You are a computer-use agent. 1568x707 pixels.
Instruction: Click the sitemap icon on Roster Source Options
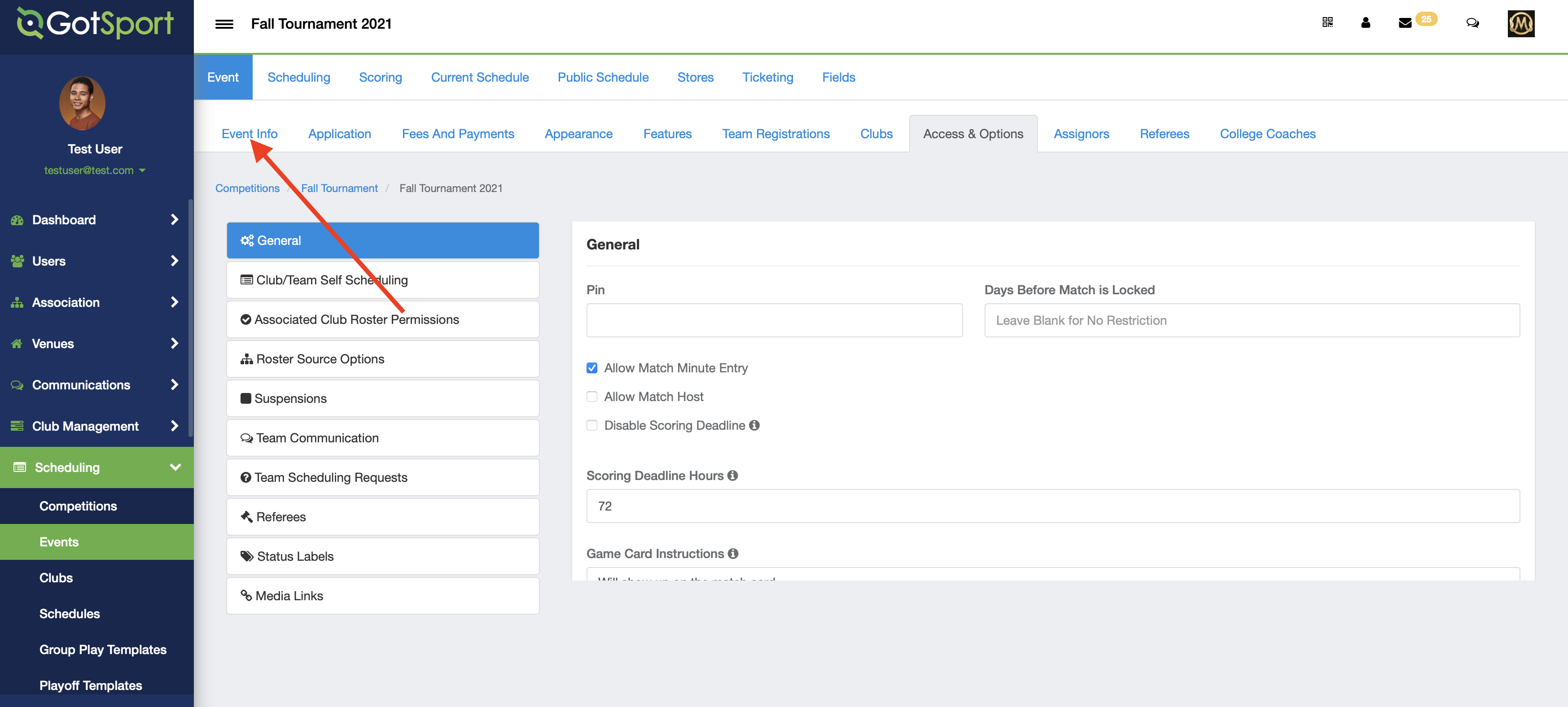pyautogui.click(x=246, y=359)
